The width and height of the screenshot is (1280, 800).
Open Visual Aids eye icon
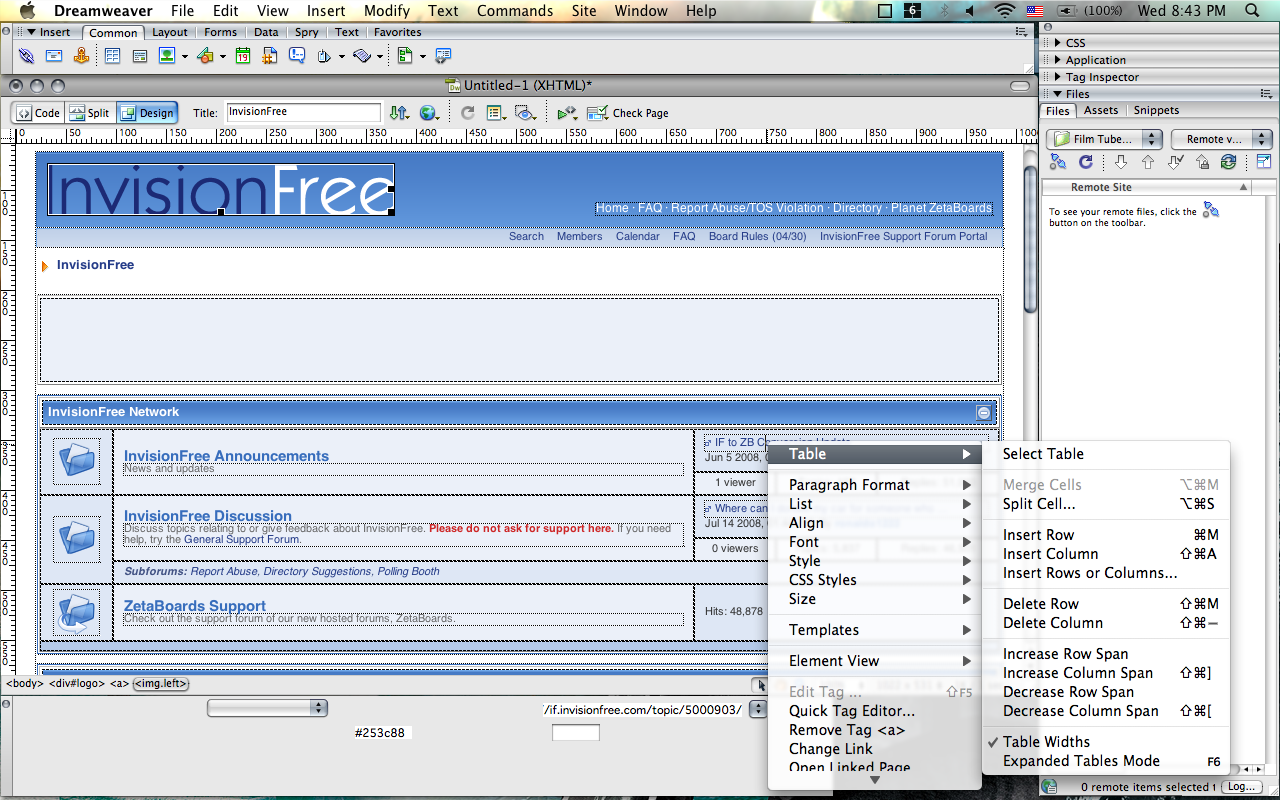click(x=524, y=113)
